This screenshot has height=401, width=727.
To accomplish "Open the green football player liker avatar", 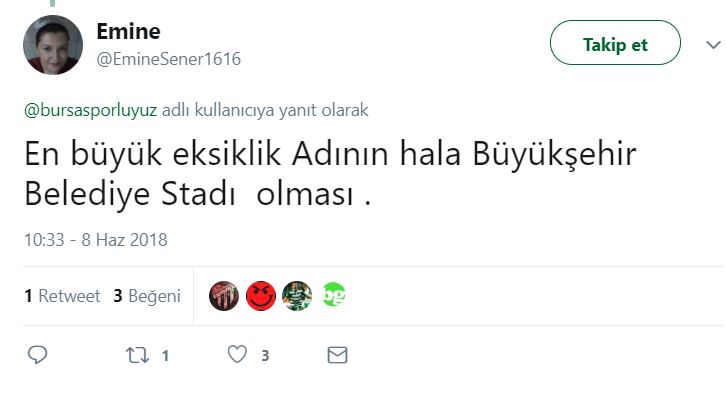I will coord(297,296).
